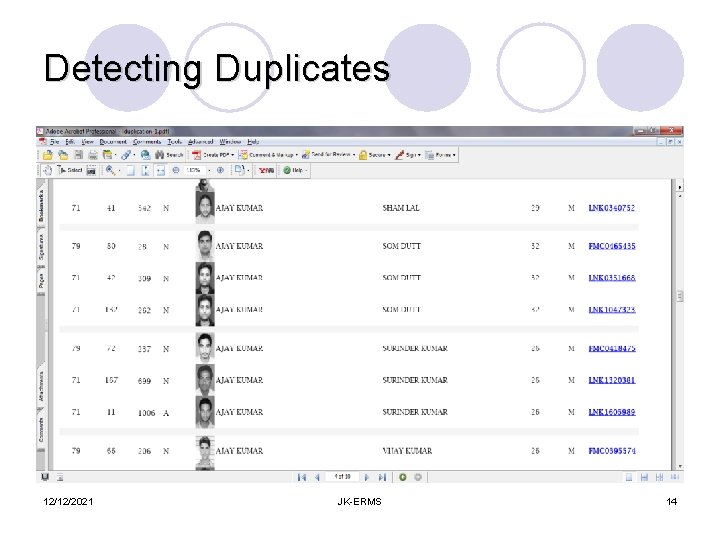Image resolution: width=720 pixels, height=540 pixels.
Task: Open link LNK0340752
Action: click(x=612, y=208)
